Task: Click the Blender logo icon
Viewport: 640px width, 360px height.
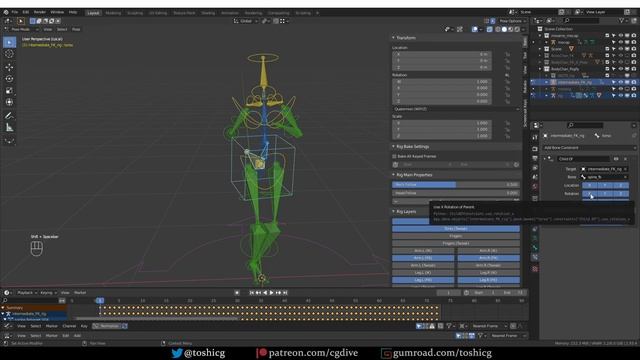Action: coord(6,12)
